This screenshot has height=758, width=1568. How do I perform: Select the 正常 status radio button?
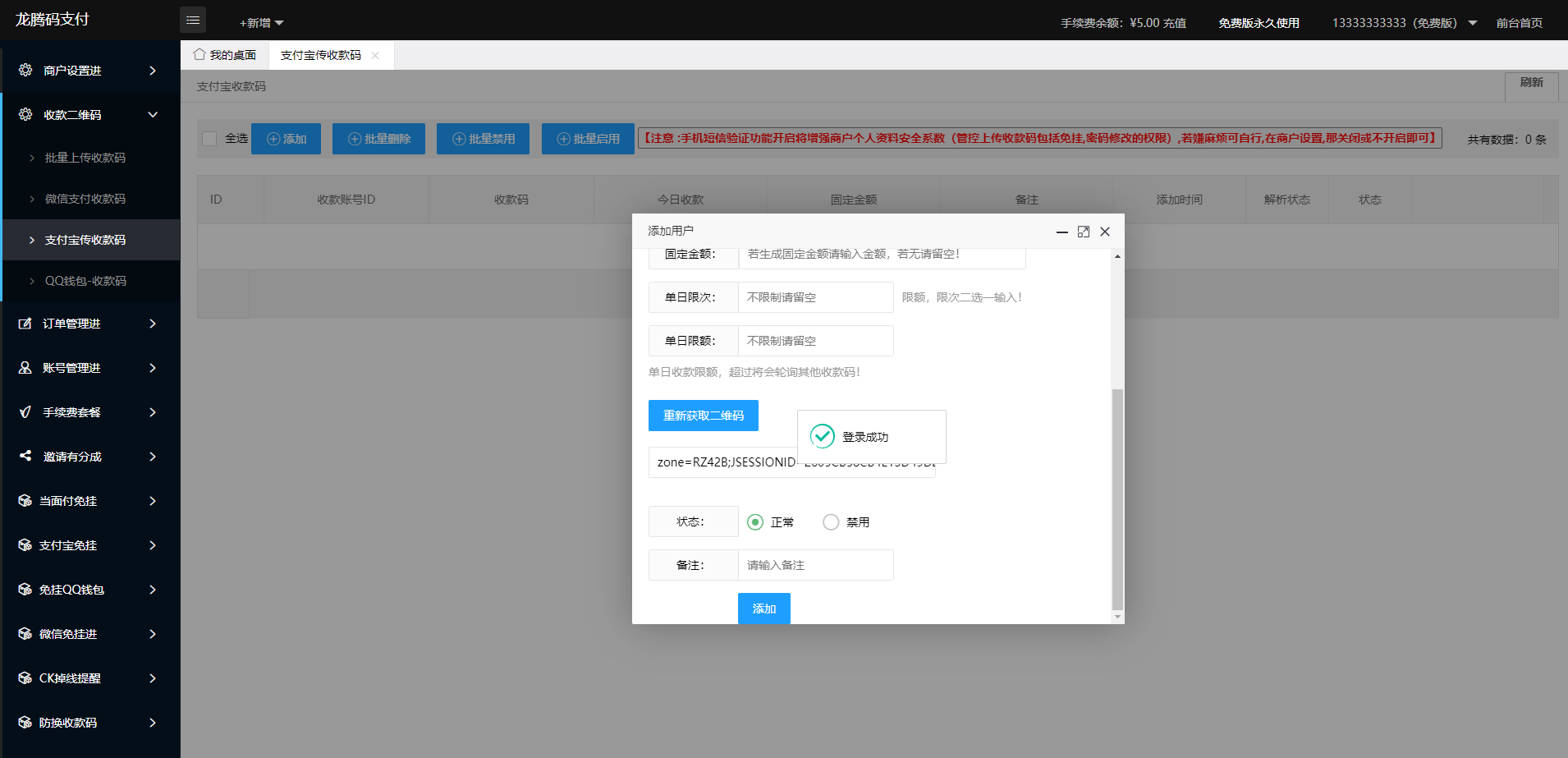754,521
